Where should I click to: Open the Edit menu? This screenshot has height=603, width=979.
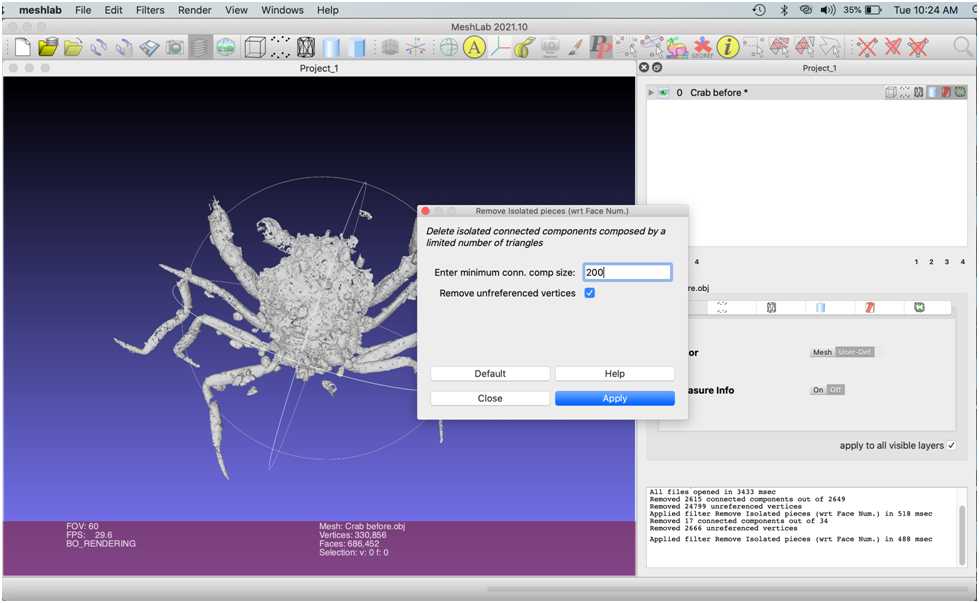pos(113,10)
